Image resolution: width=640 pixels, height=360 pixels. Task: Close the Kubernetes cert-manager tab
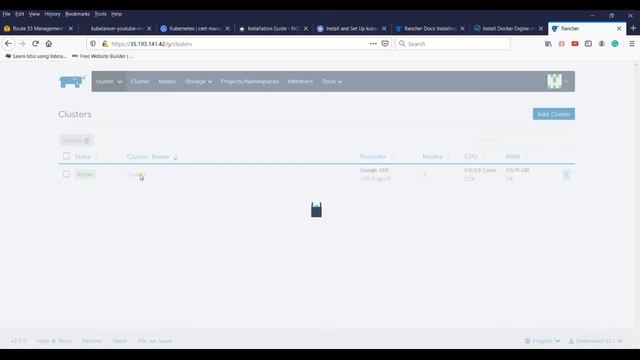point(227,29)
